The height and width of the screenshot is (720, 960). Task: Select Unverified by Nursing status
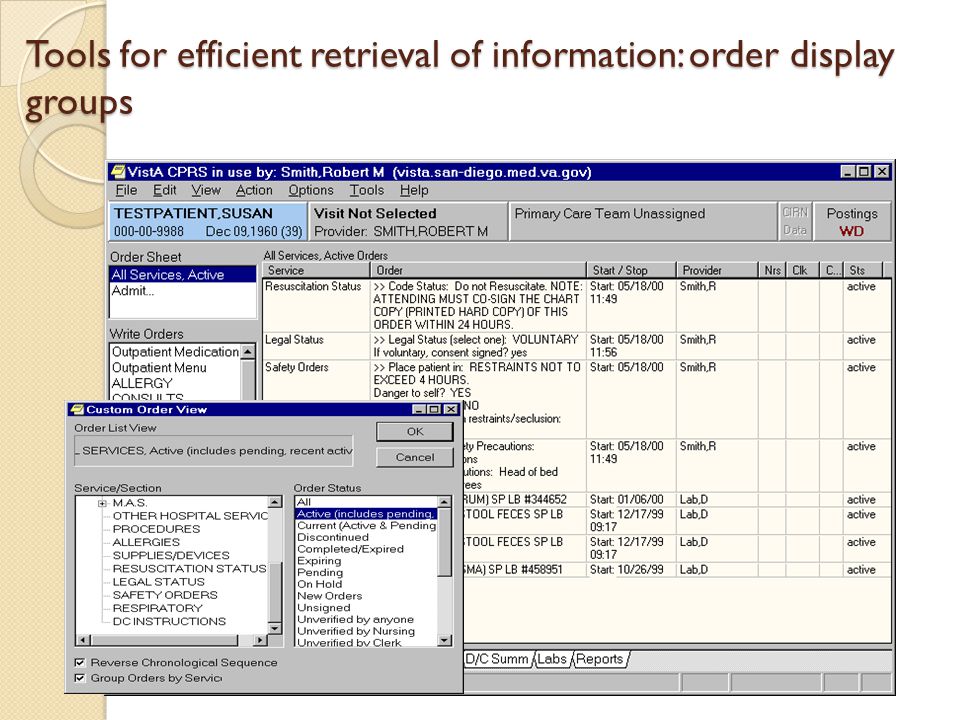pyautogui.click(x=366, y=631)
